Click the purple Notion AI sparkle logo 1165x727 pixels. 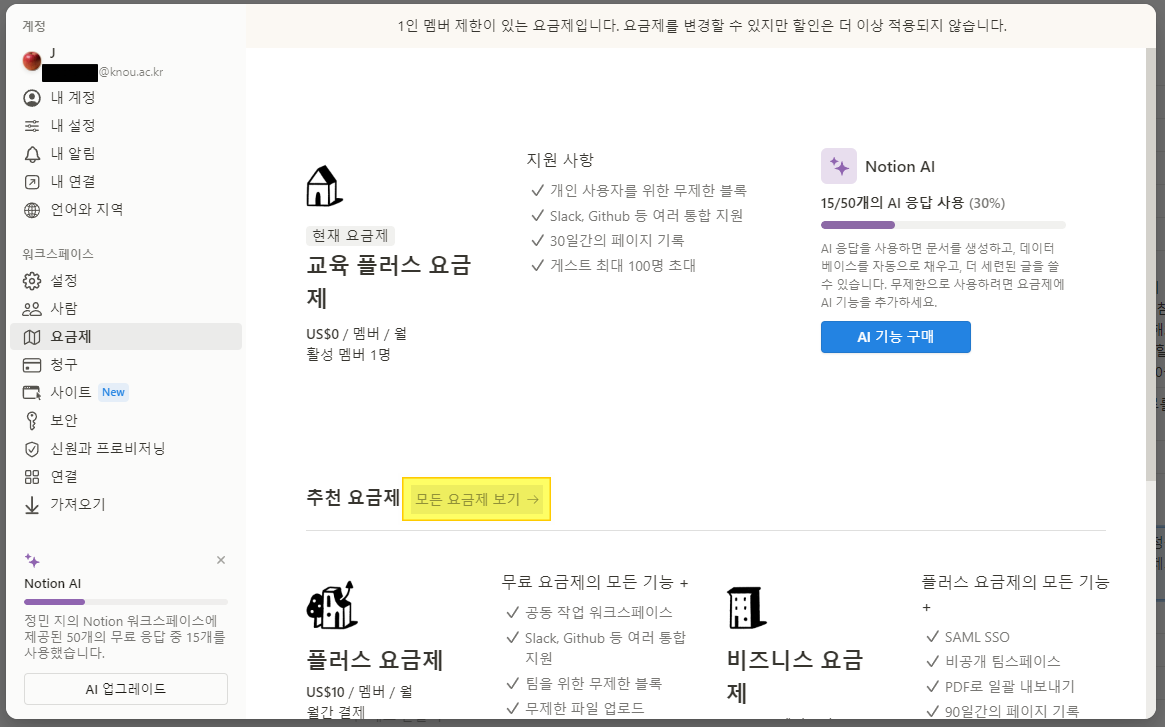point(839,166)
